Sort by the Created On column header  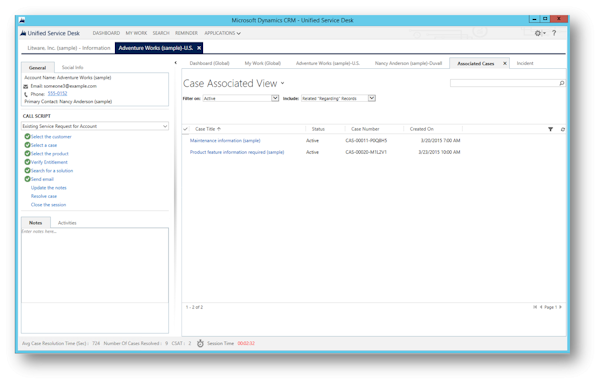coord(421,129)
